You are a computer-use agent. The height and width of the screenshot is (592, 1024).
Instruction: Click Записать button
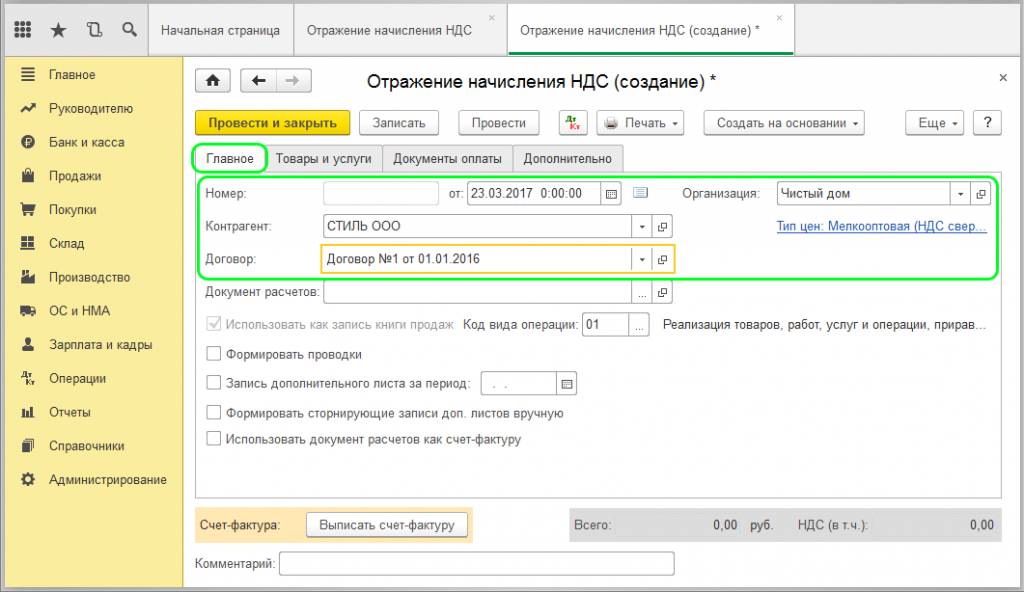399,123
